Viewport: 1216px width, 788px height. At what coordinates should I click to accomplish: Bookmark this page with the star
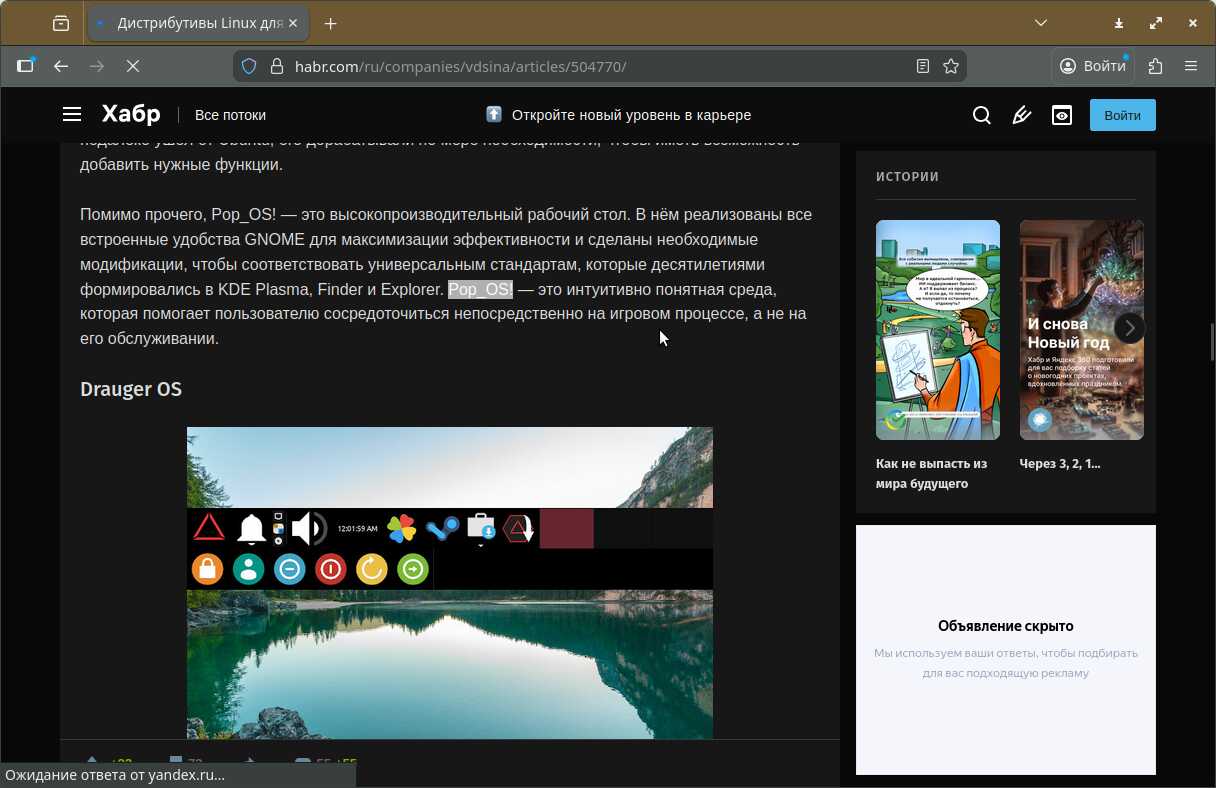click(x=951, y=66)
